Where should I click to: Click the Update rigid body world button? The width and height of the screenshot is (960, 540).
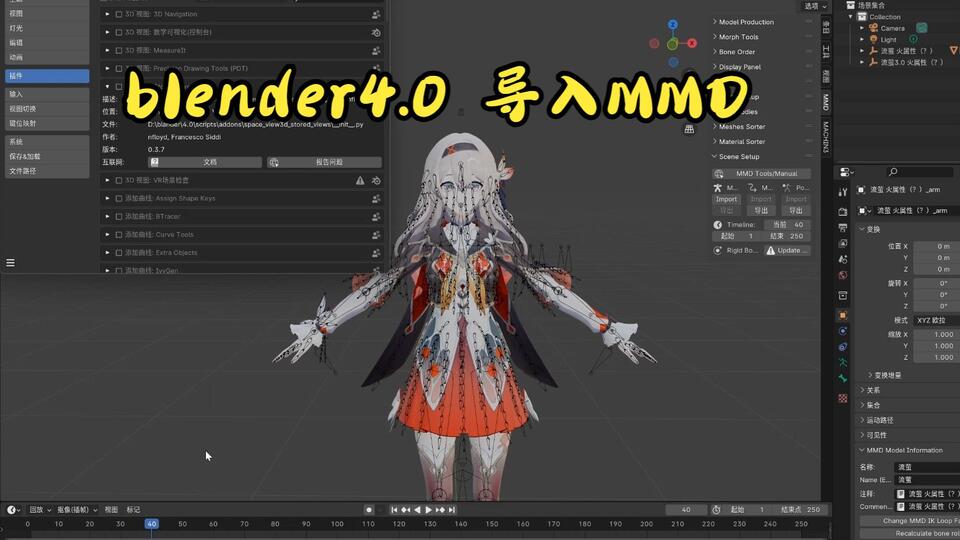(787, 250)
